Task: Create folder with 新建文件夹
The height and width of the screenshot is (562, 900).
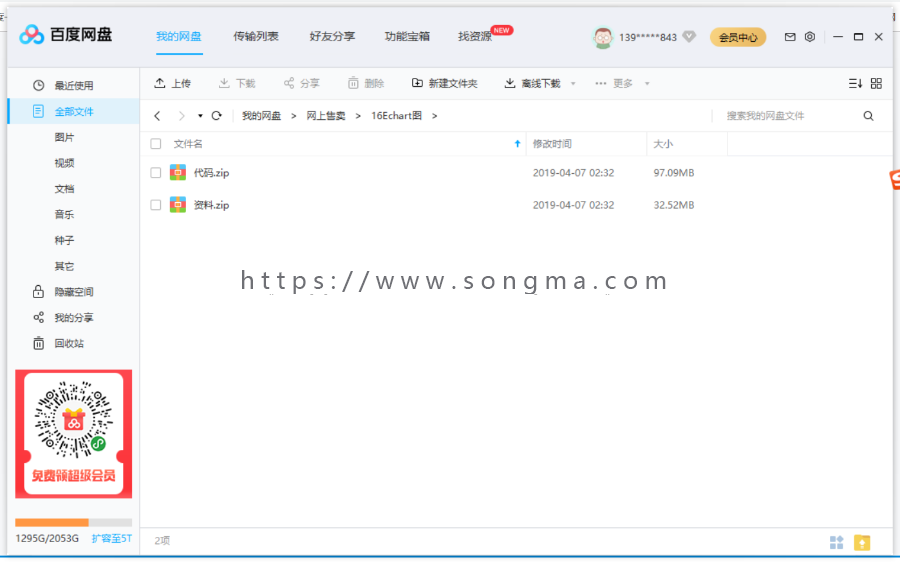Action: [445, 83]
